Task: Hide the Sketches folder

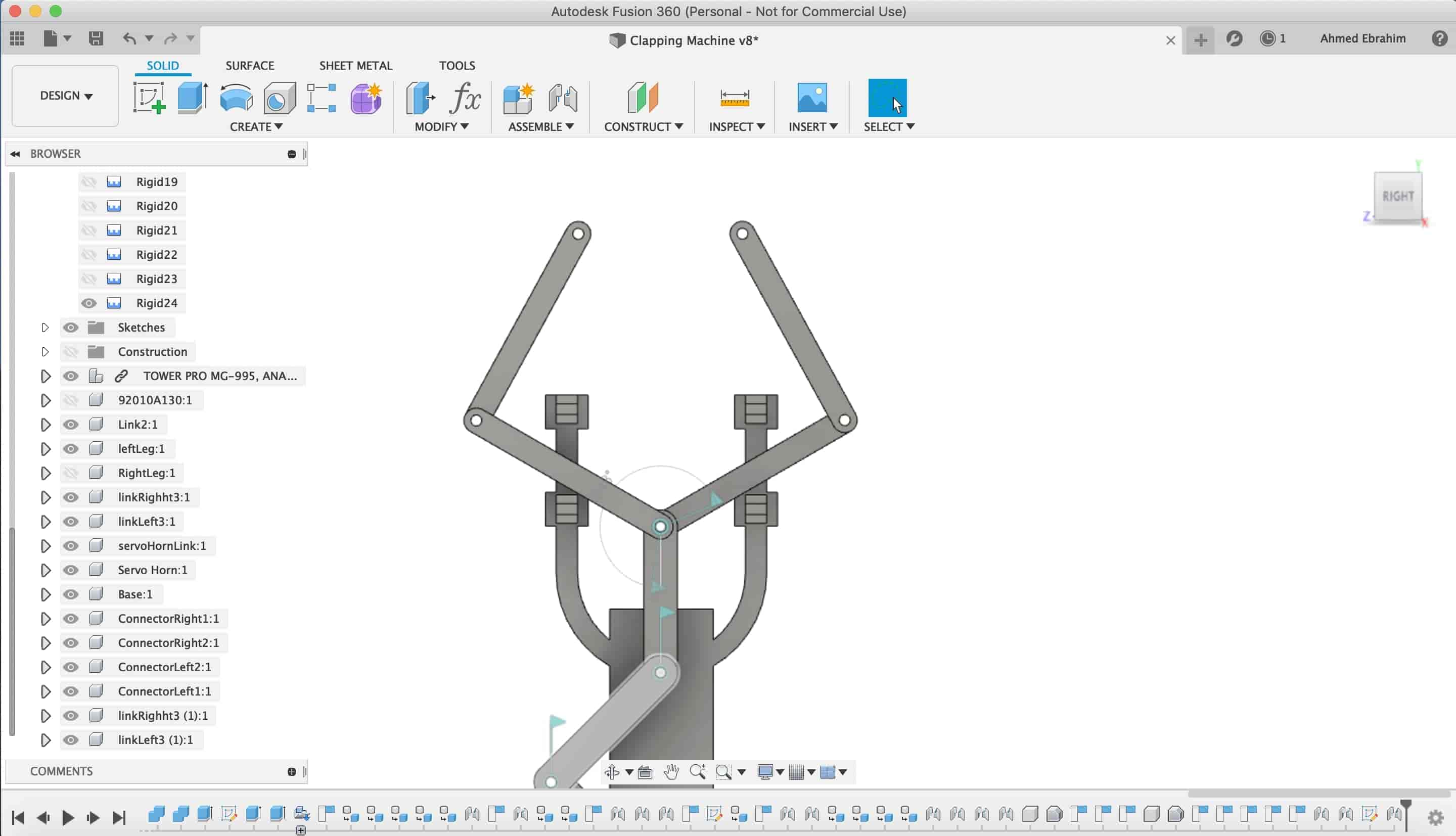Action: coord(70,328)
